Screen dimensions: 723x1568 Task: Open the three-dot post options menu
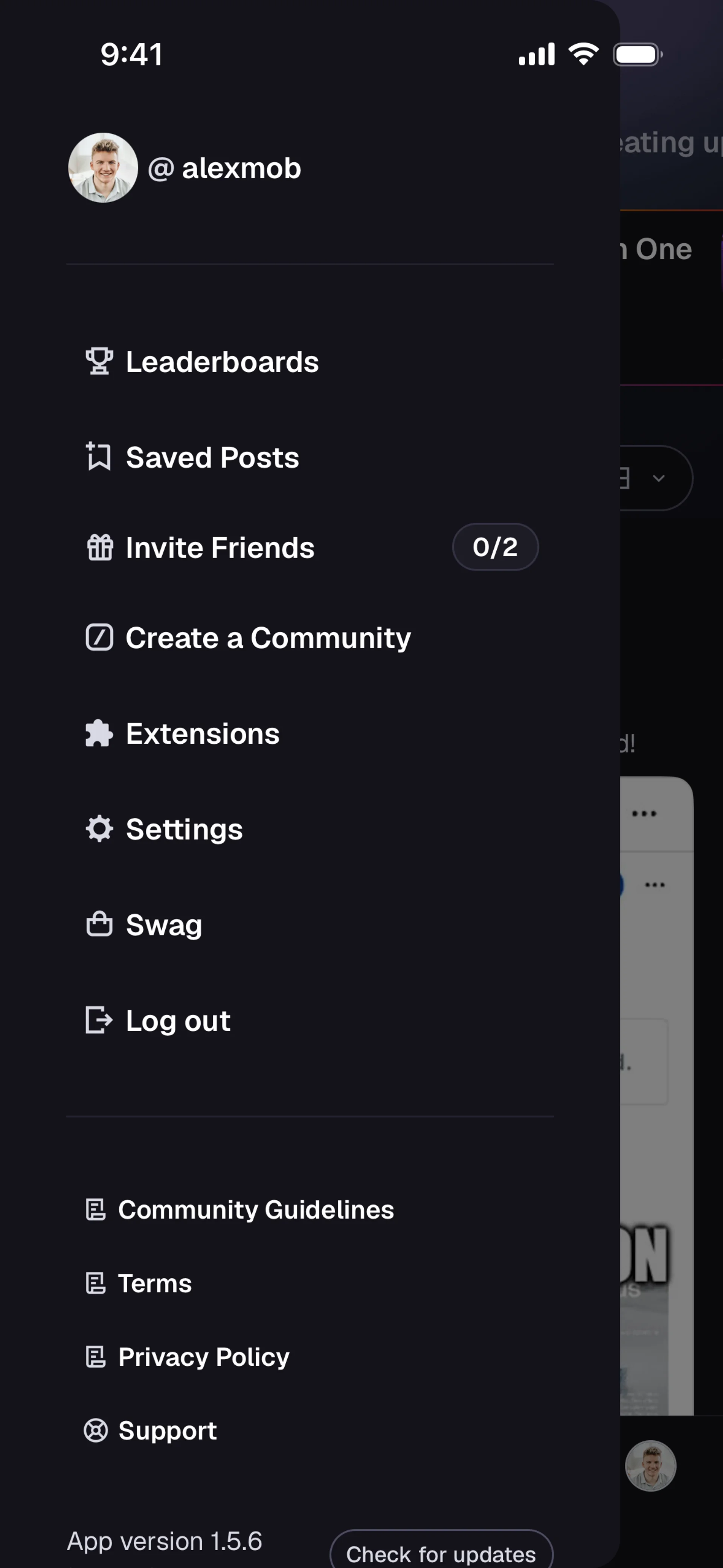[644, 813]
